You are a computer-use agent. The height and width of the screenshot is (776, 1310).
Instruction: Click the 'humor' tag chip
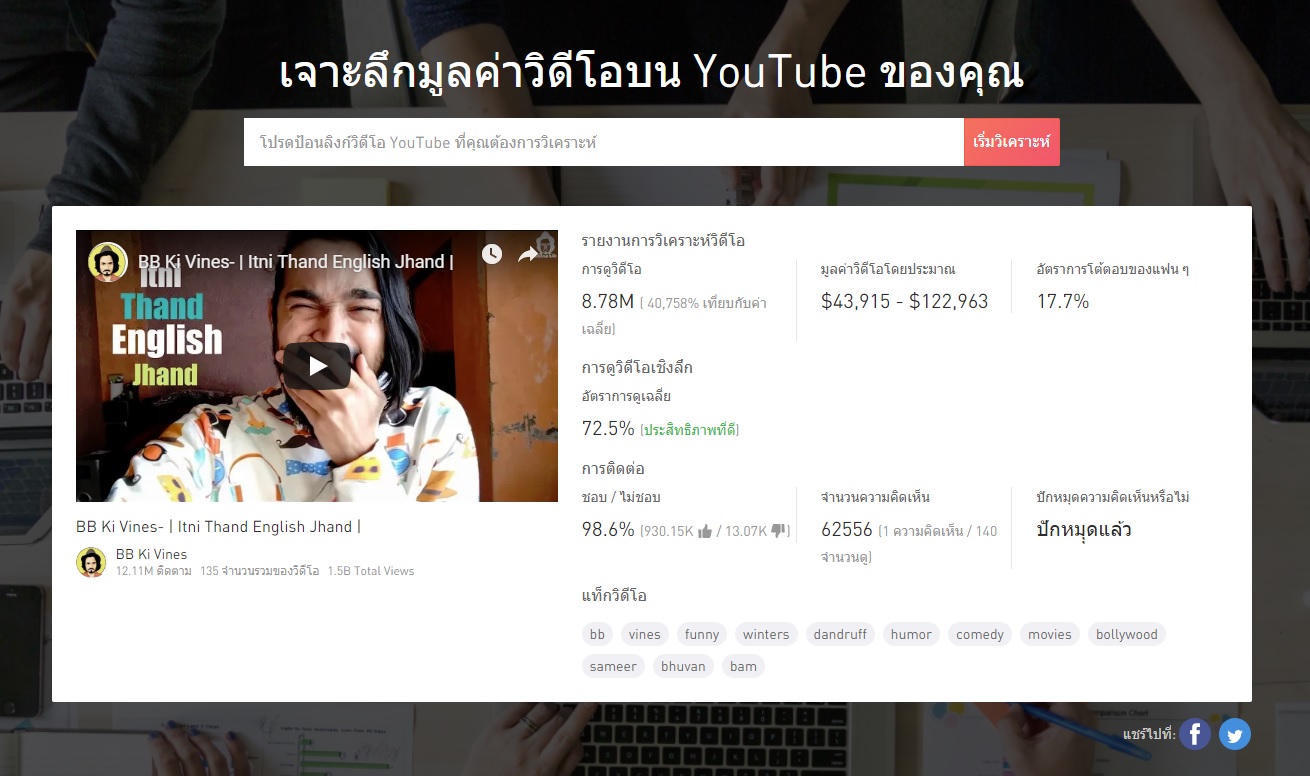coord(911,634)
